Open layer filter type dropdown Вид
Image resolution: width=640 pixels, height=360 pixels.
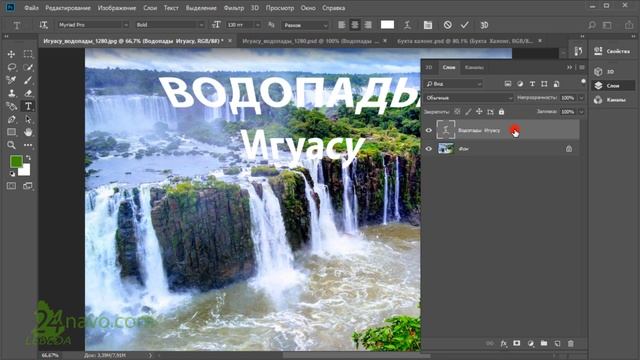click(453, 84)
